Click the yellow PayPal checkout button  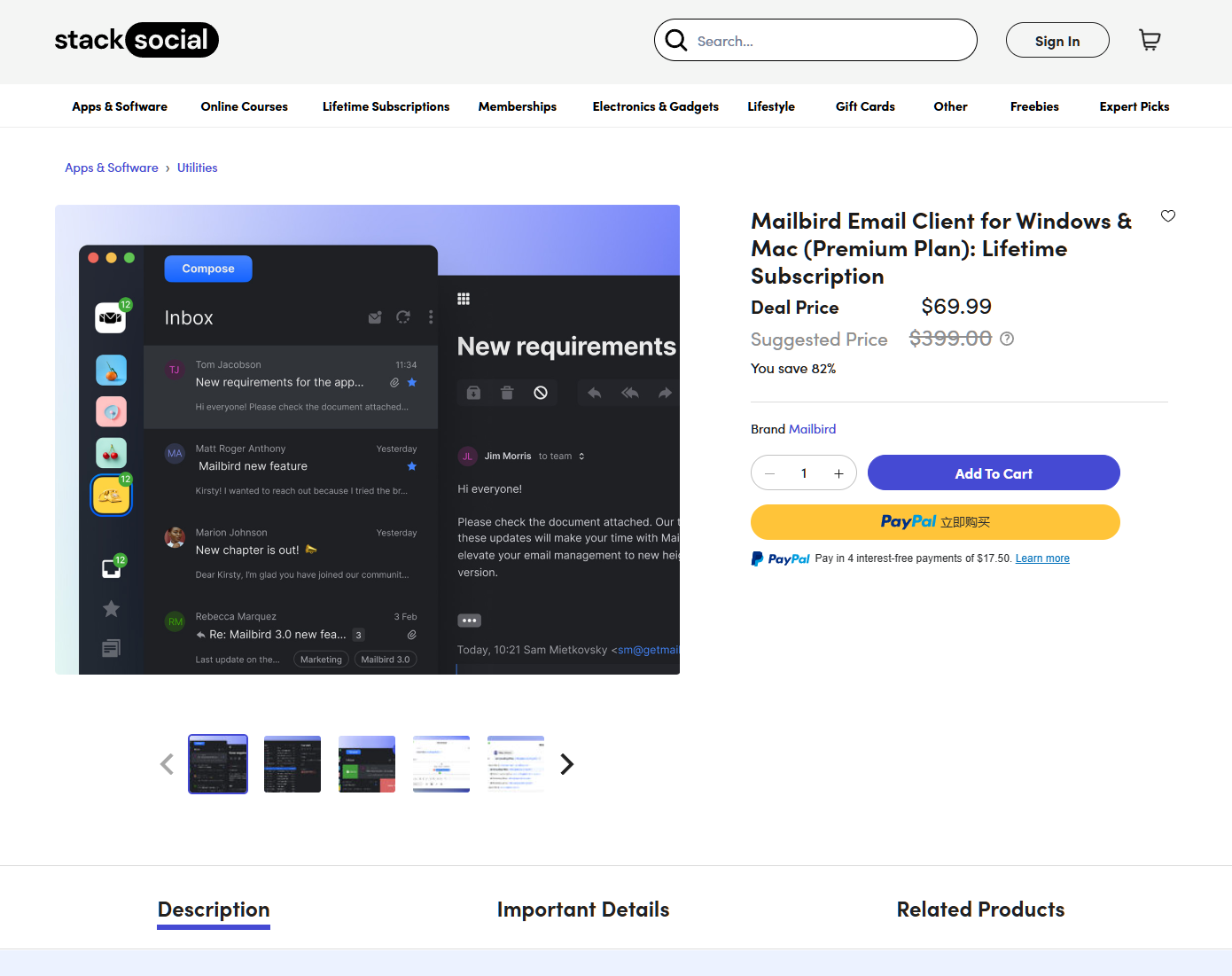935,522
